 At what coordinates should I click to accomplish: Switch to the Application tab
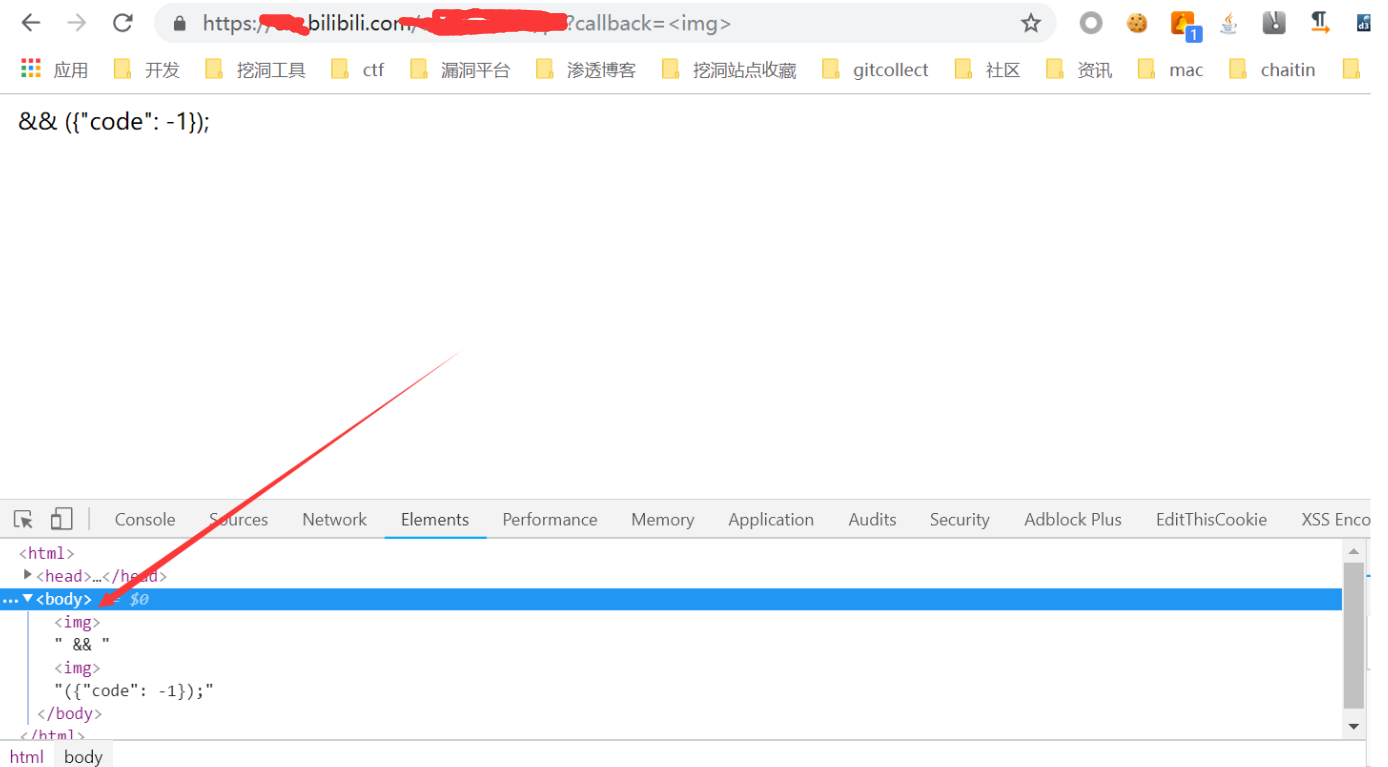(x=771, y=519)
